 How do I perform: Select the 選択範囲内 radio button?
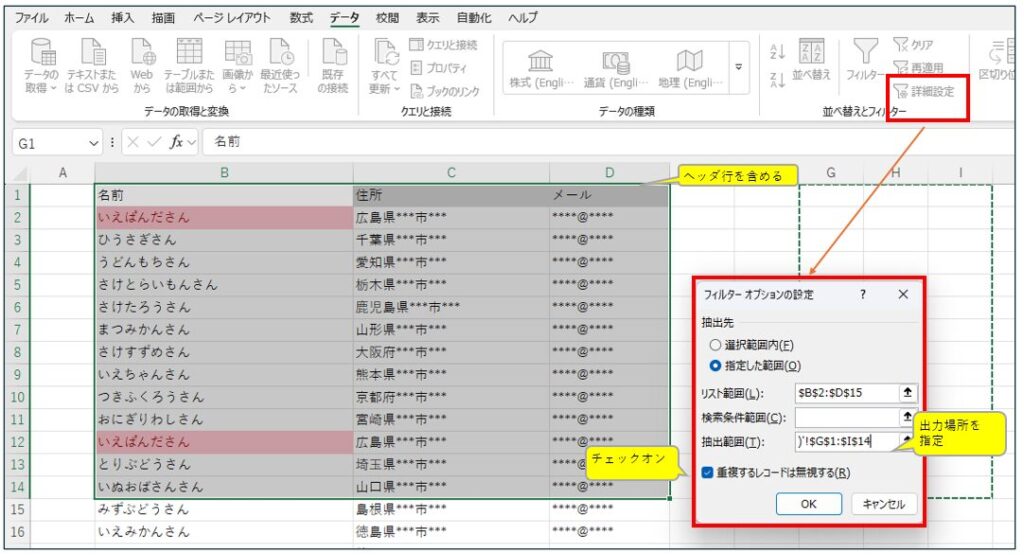715,345
